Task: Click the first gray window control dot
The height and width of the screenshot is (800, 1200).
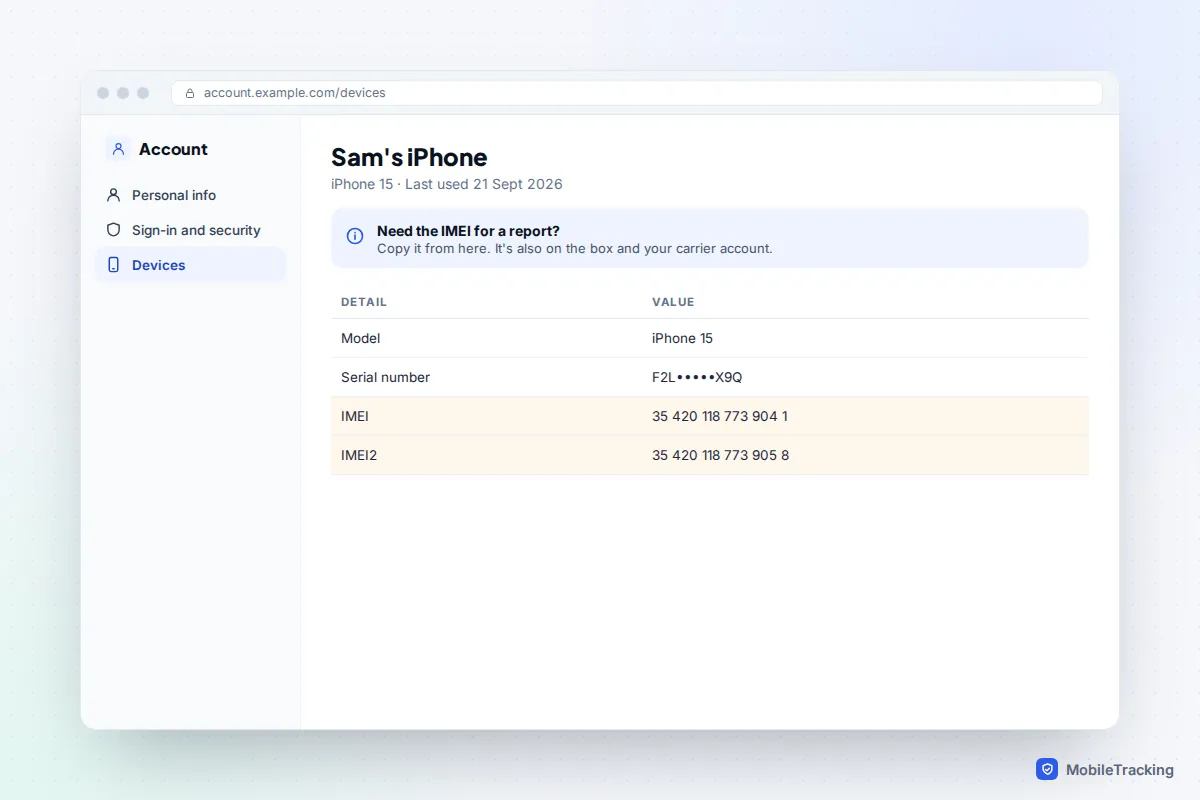Action: [103, 93]
